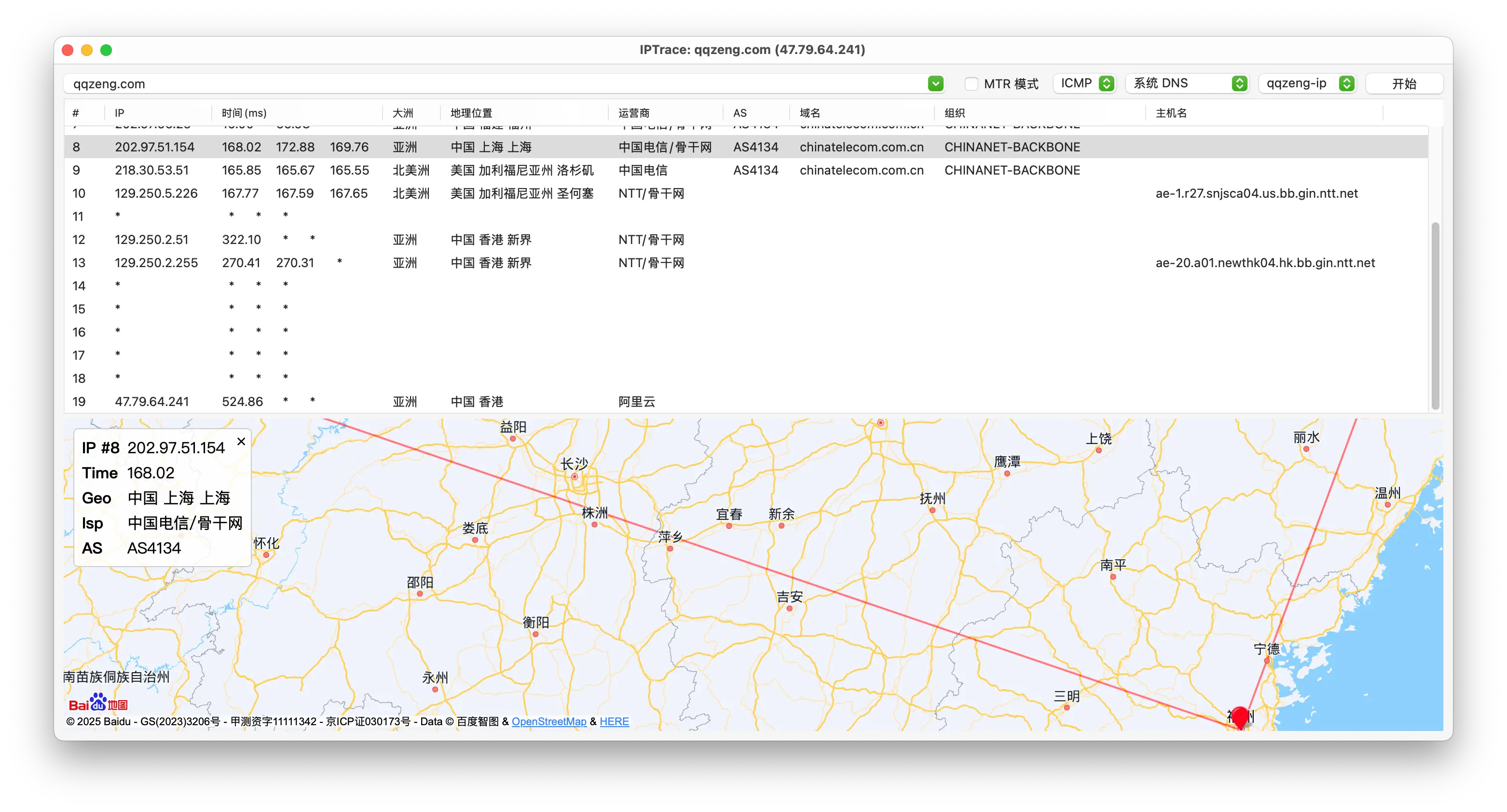Screen dimensions: 1507x812
Task: Click AS4134 in the info popup
Action: (154, 548)
